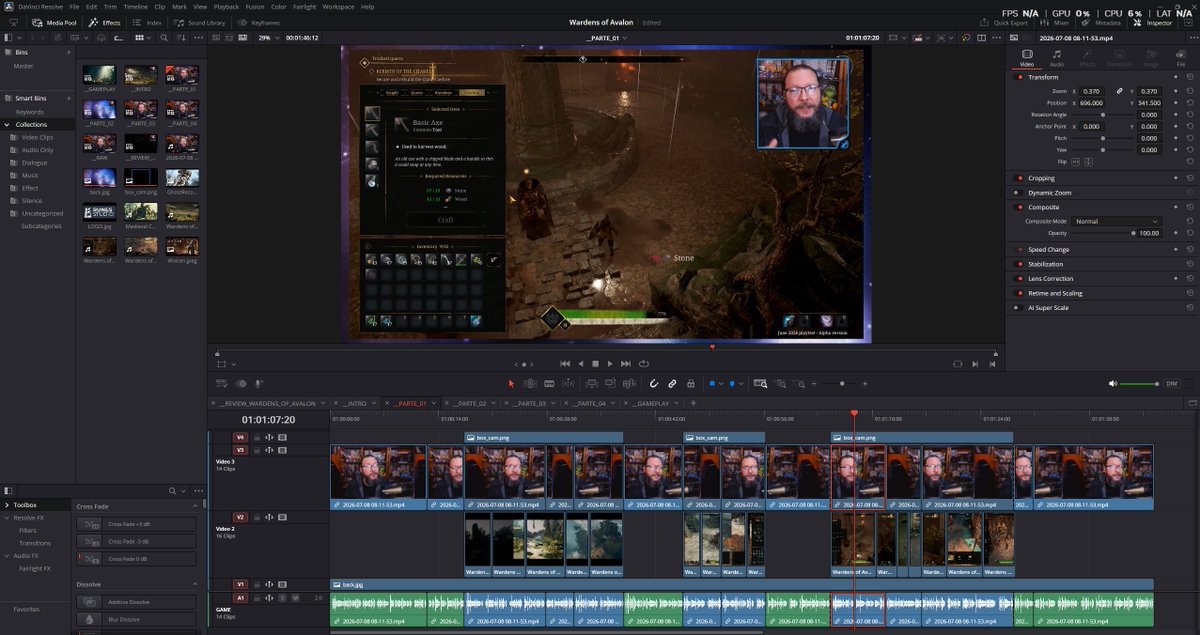
Task: Click the sort order icon in Media Pool
Action: [x=181, y=38]
